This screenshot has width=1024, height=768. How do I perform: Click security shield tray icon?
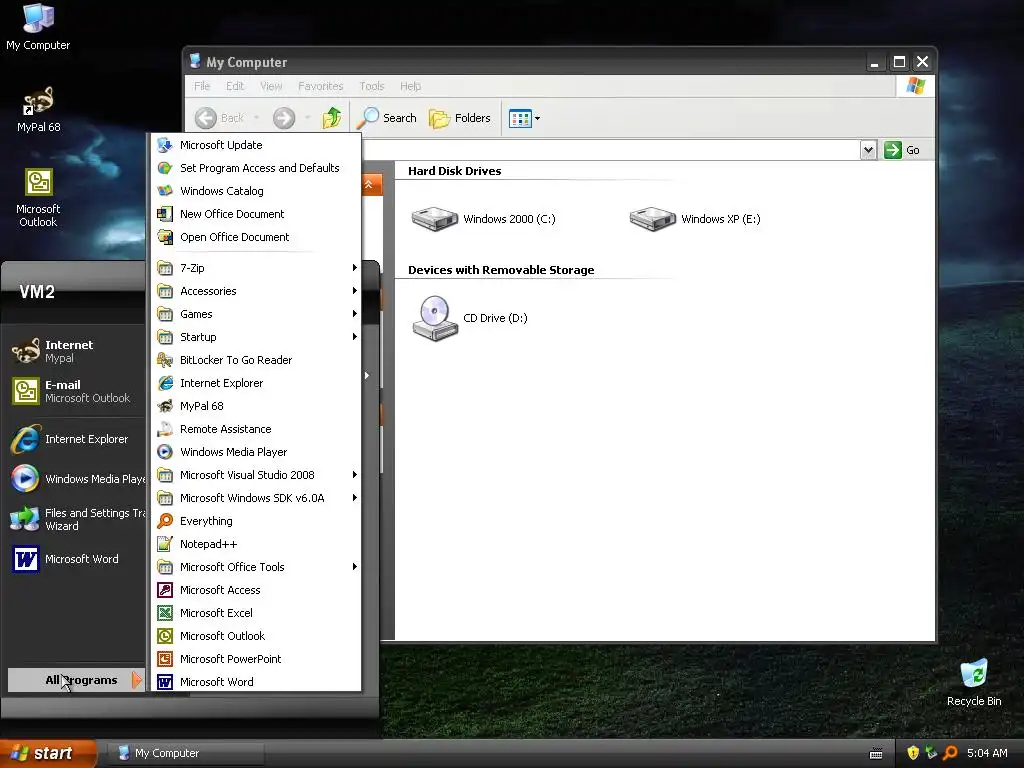coord(913,753)
